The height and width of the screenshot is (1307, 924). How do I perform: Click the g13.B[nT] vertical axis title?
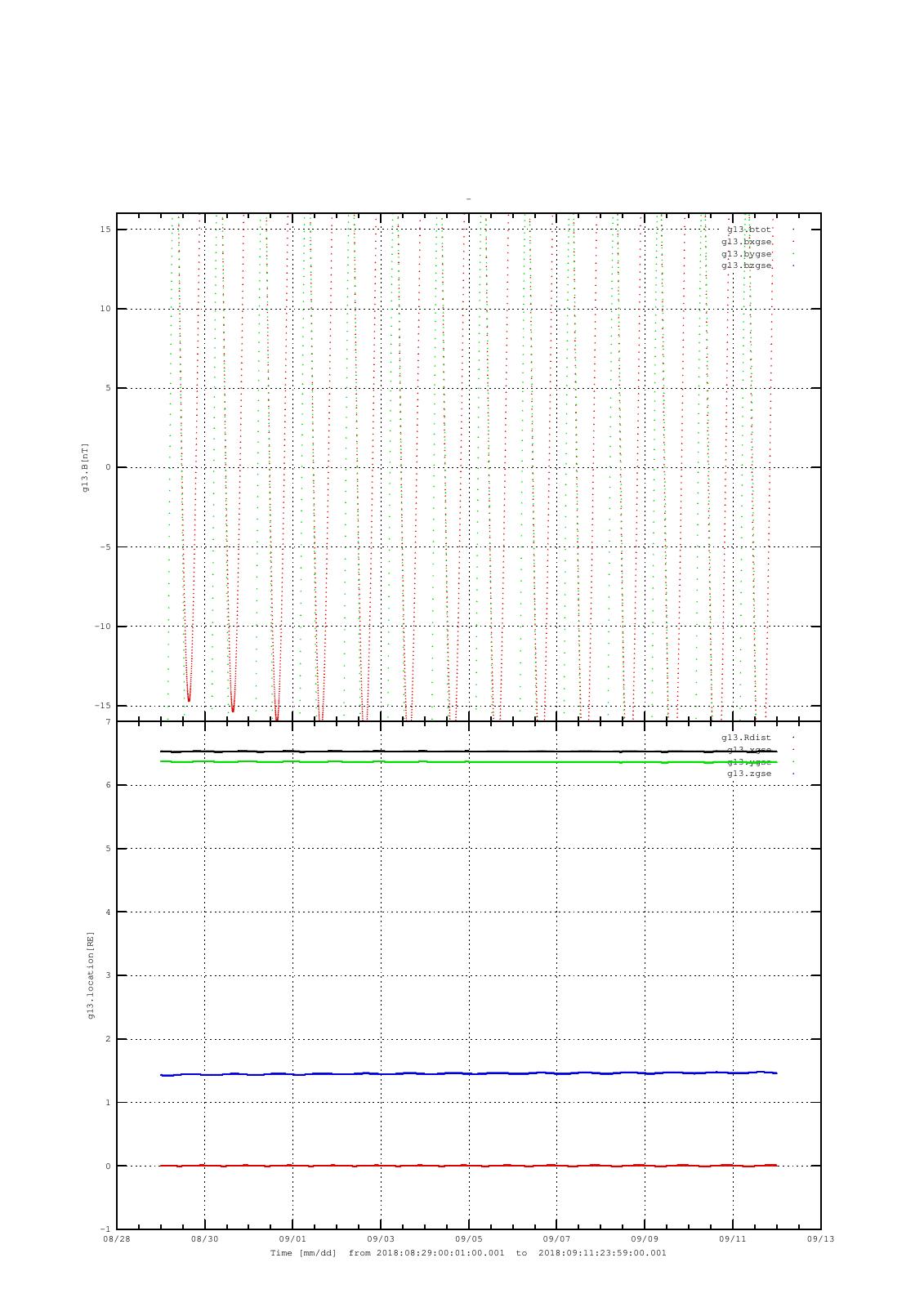tap(85, 467)
